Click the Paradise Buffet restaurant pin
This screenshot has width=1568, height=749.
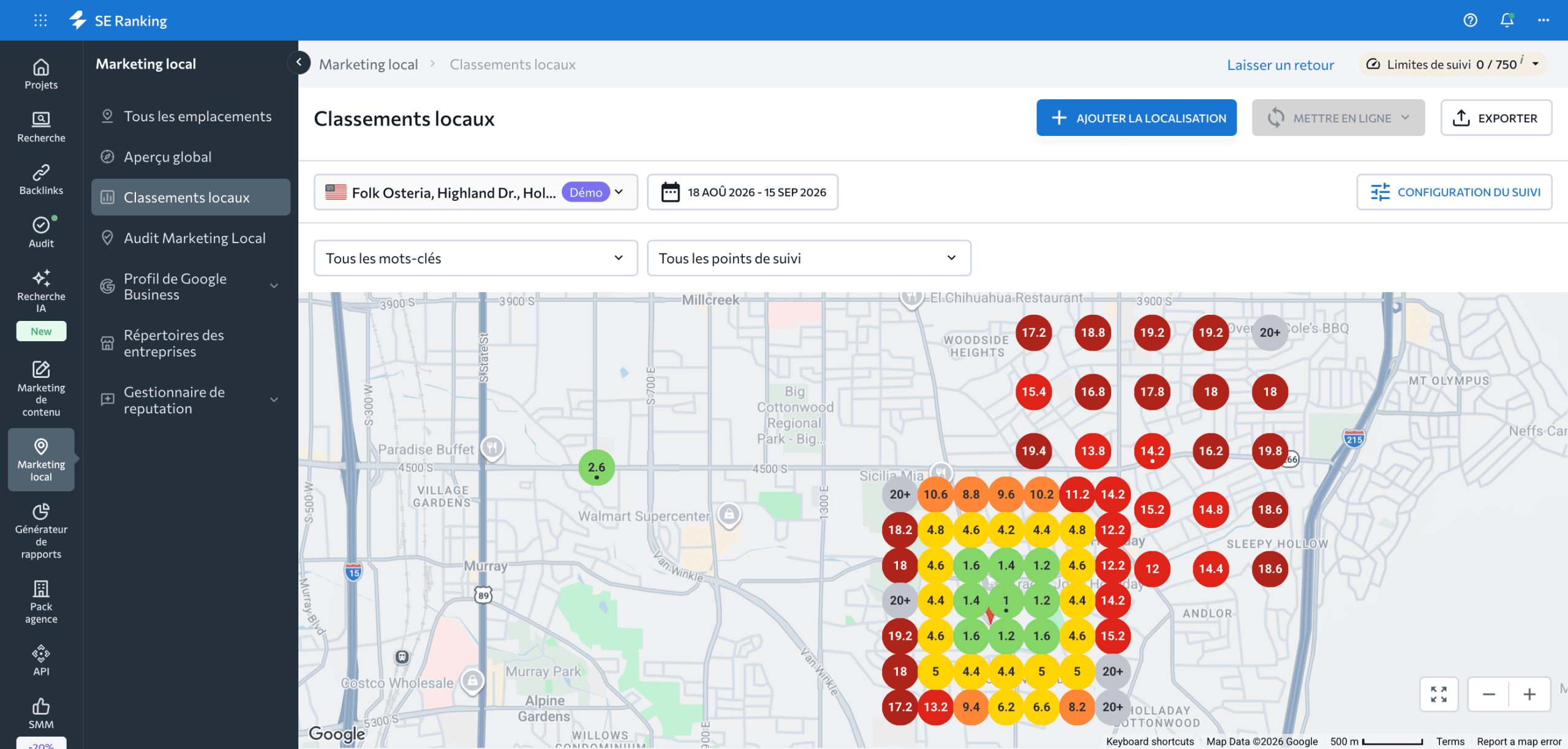tap(492, 448)
